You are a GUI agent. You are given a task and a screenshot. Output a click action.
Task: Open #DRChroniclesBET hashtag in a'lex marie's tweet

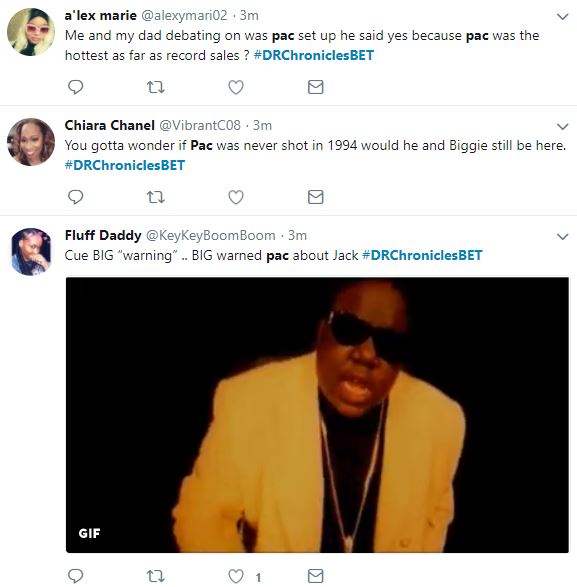(x=314, y=55)
